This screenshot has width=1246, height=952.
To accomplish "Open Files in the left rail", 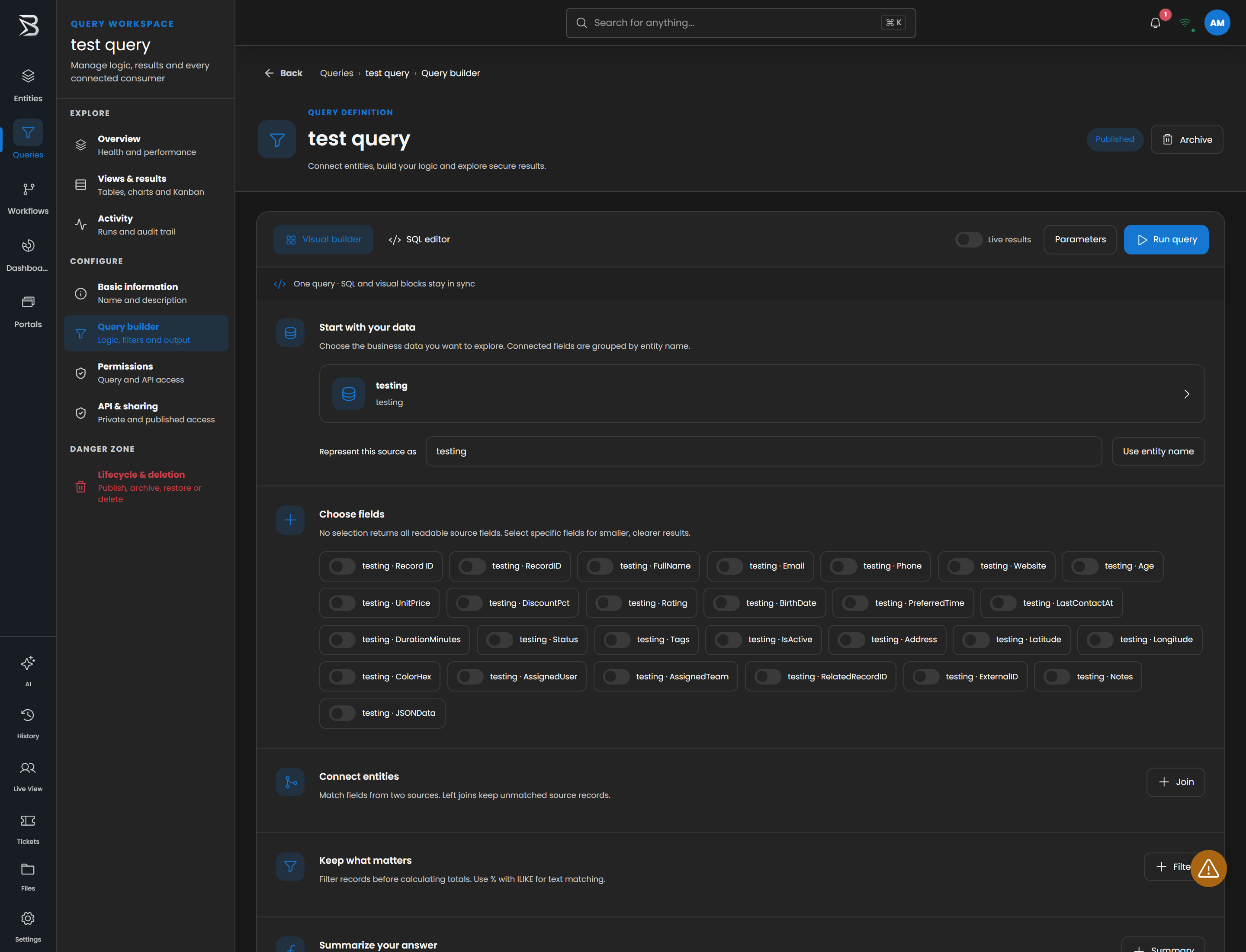I will tap(28, 877).
